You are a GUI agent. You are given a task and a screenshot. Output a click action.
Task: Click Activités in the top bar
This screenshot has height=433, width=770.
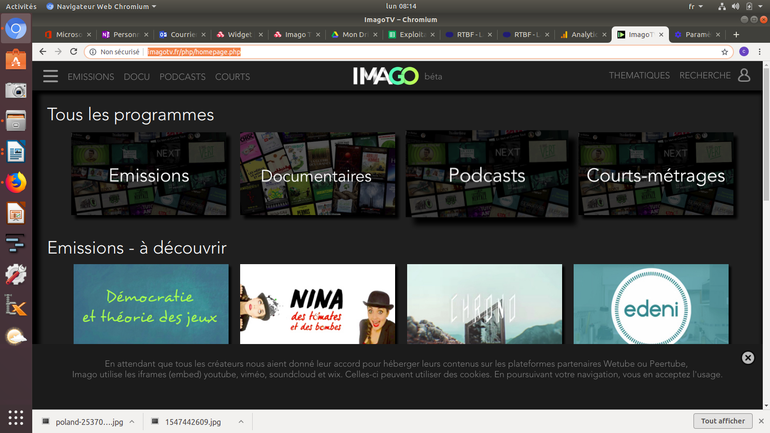21,6
